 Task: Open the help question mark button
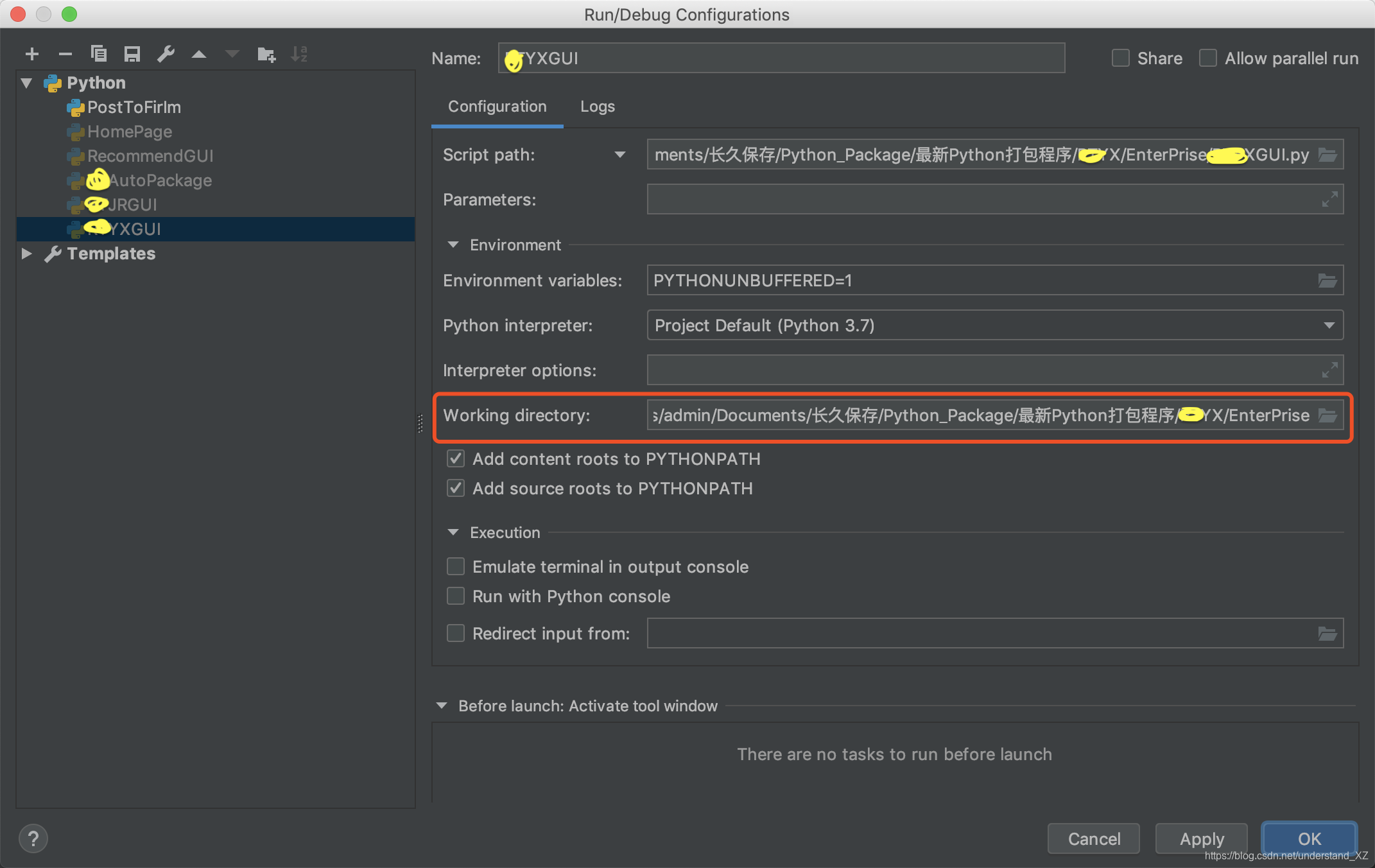click(x=33, y=838)
